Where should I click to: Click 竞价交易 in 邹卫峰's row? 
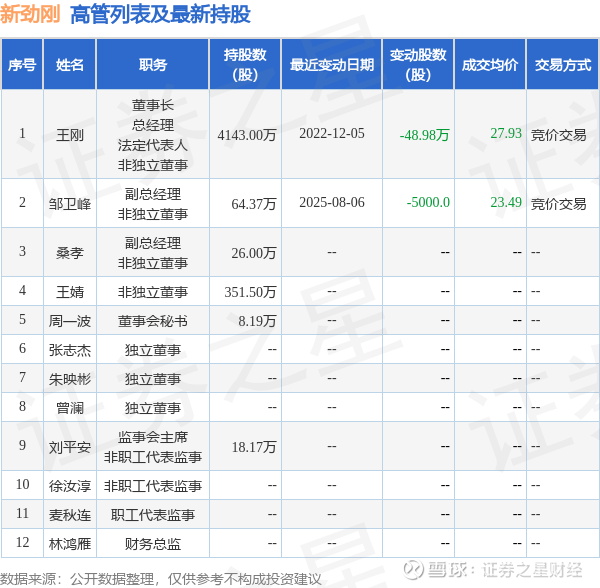pyautogui.click(x=558, y=204)
